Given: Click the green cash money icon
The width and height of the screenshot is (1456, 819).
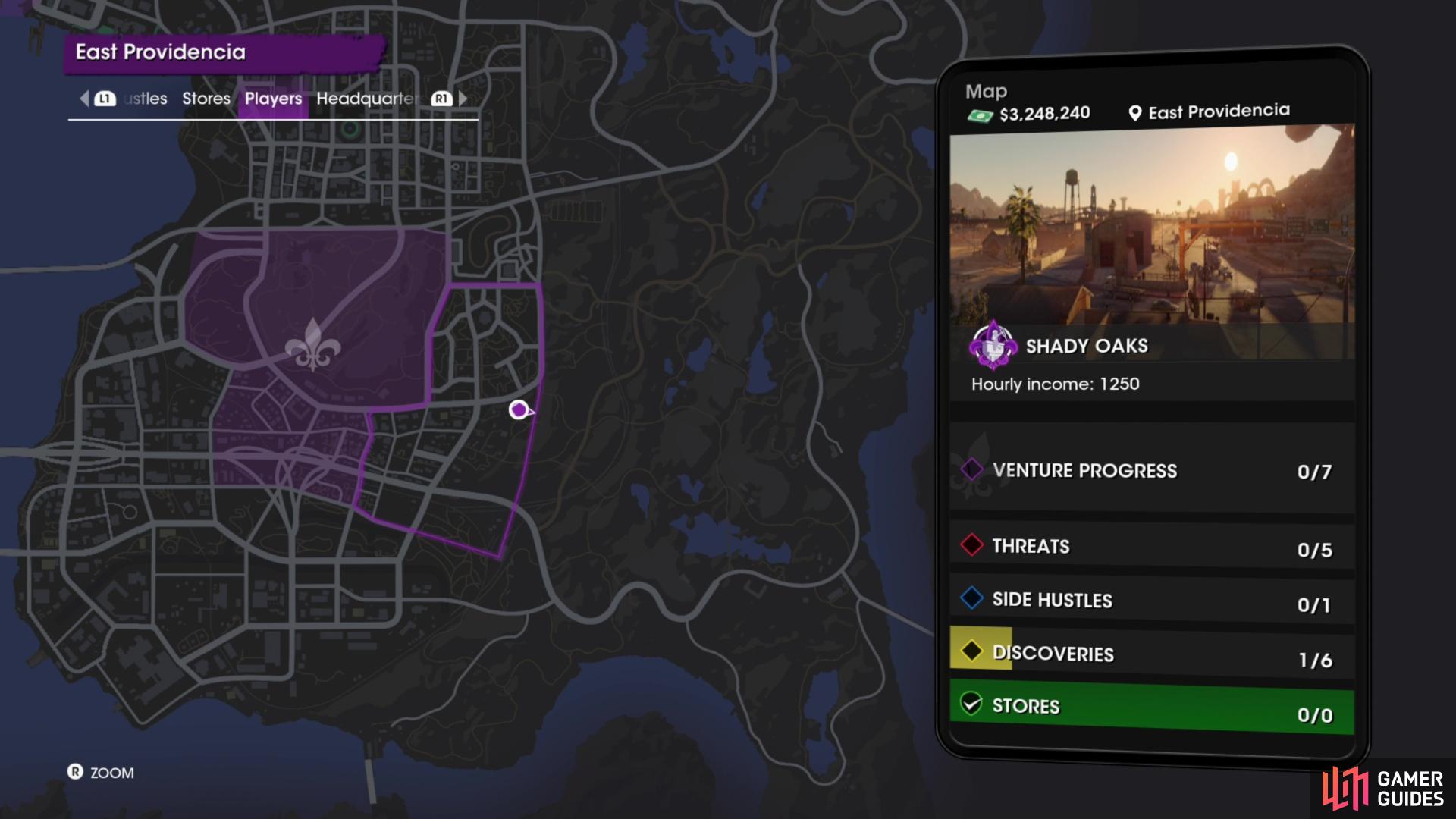Looking at the screenshot, I should (980, 116).
